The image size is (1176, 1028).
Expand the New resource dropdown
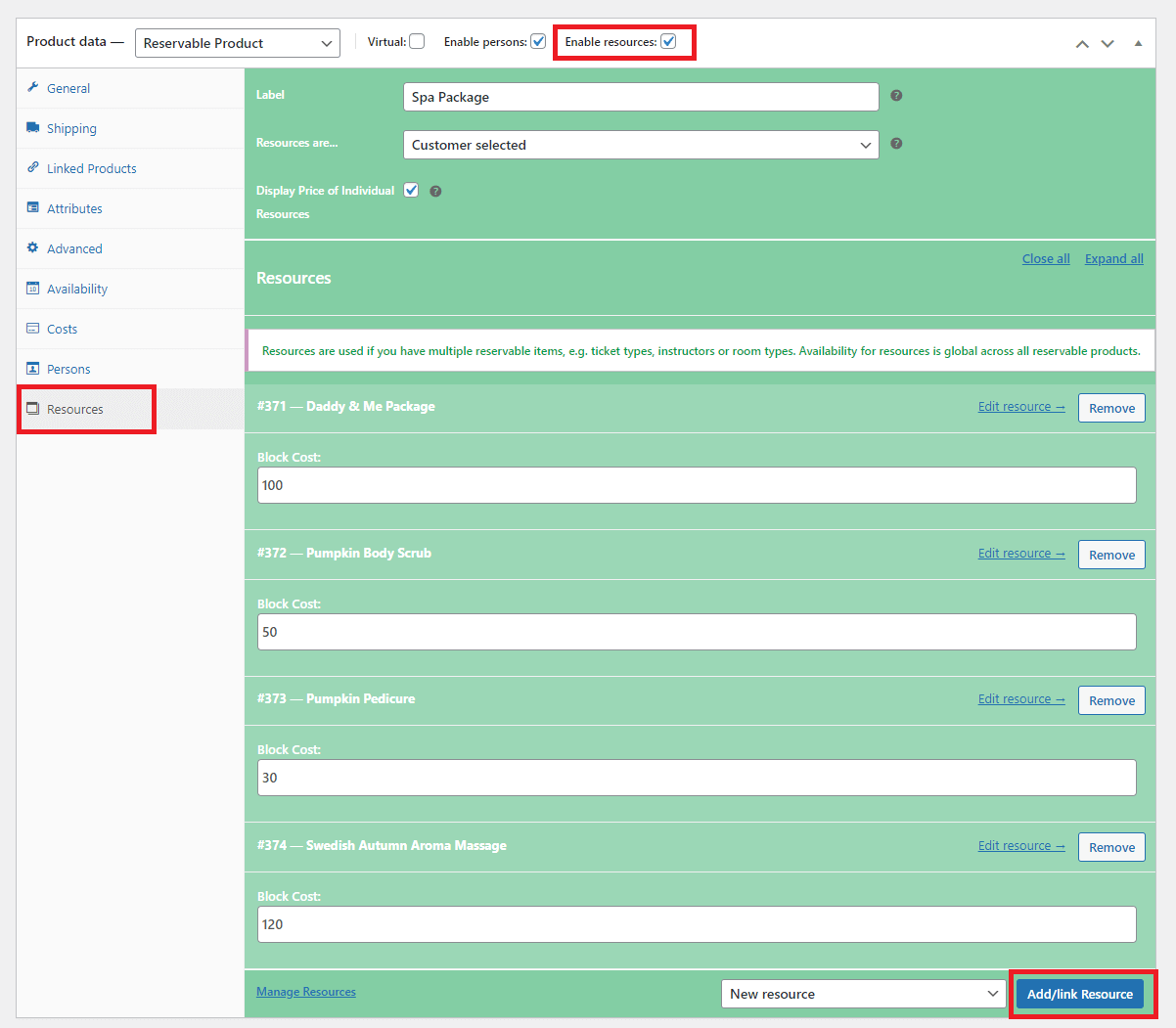(863, 993)
